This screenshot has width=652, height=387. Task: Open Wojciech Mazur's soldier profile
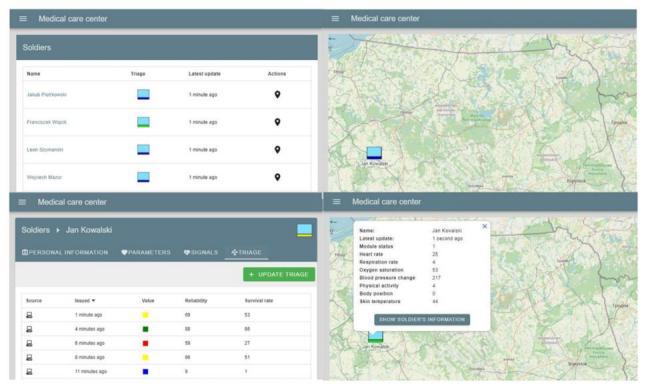44,177
